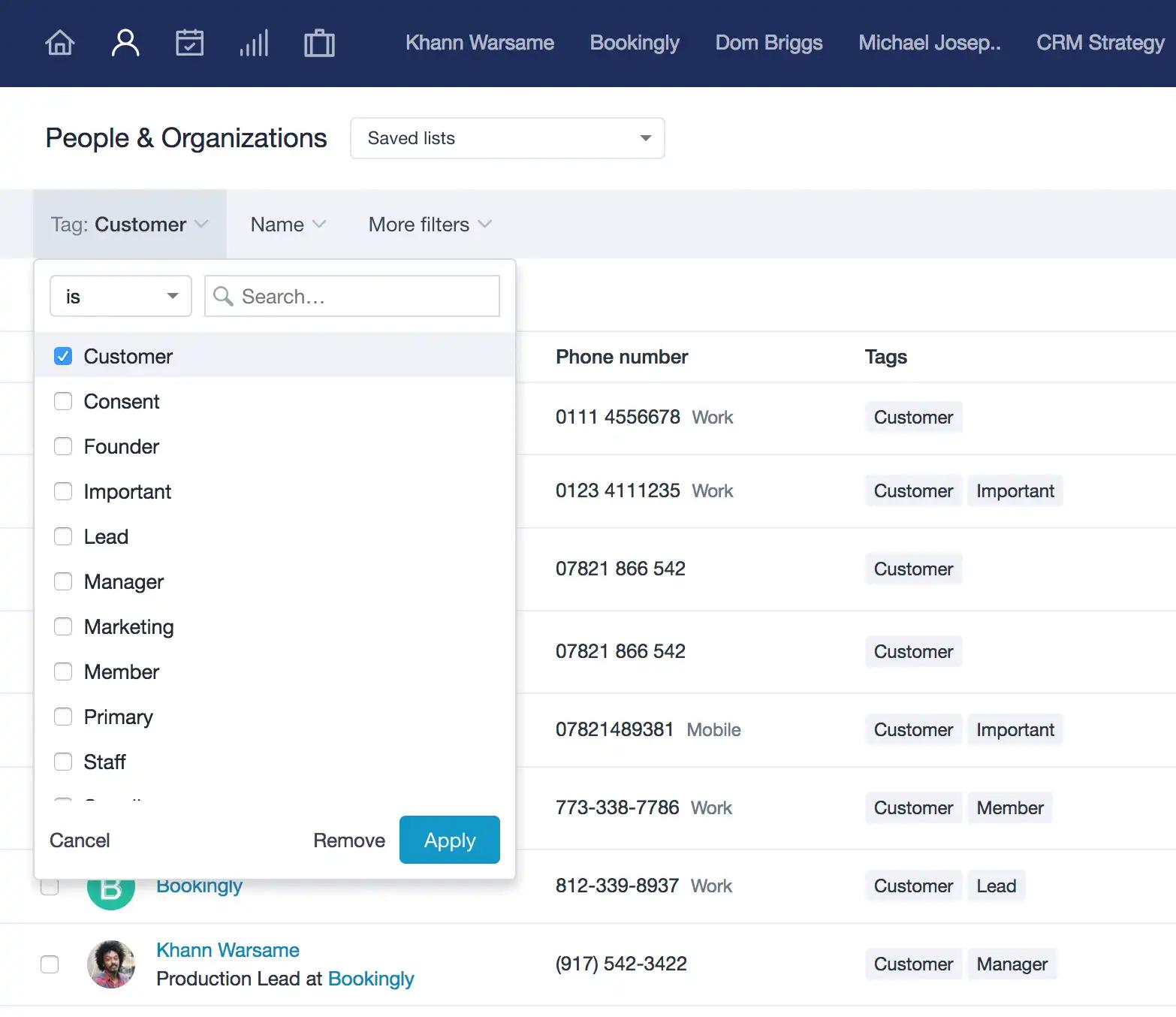This screenshot has height=1017, width=1176.
Task: Open the Saved lists dropdown
Action: pyautogui.click(x=508, y=138)
